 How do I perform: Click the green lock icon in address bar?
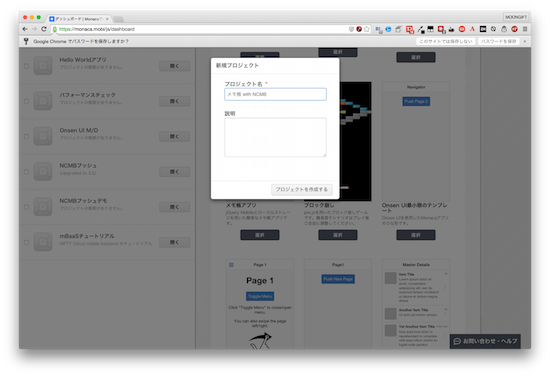(x=55, y=29)
